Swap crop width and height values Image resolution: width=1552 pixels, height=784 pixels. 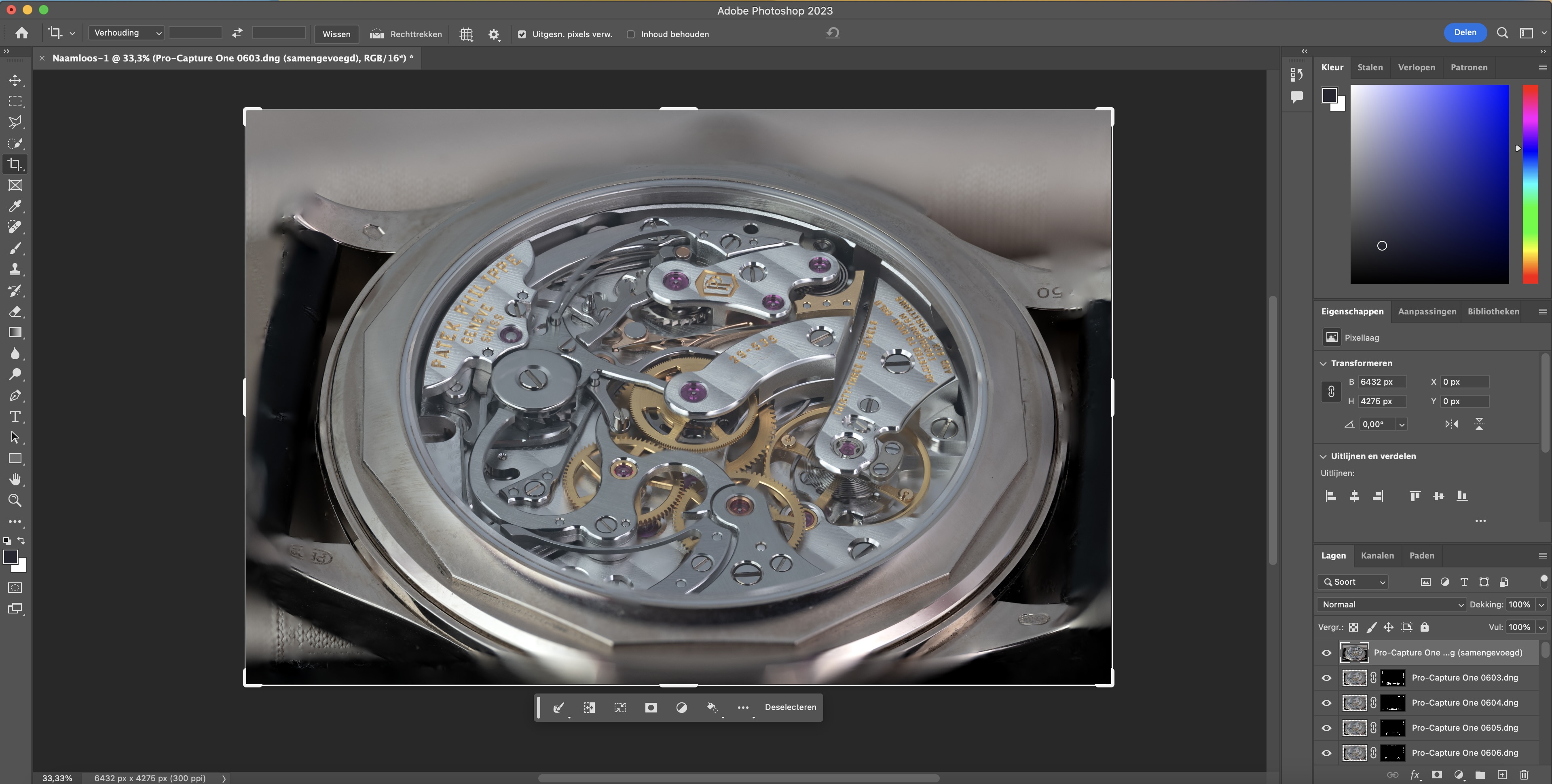[x=237, y=33]
